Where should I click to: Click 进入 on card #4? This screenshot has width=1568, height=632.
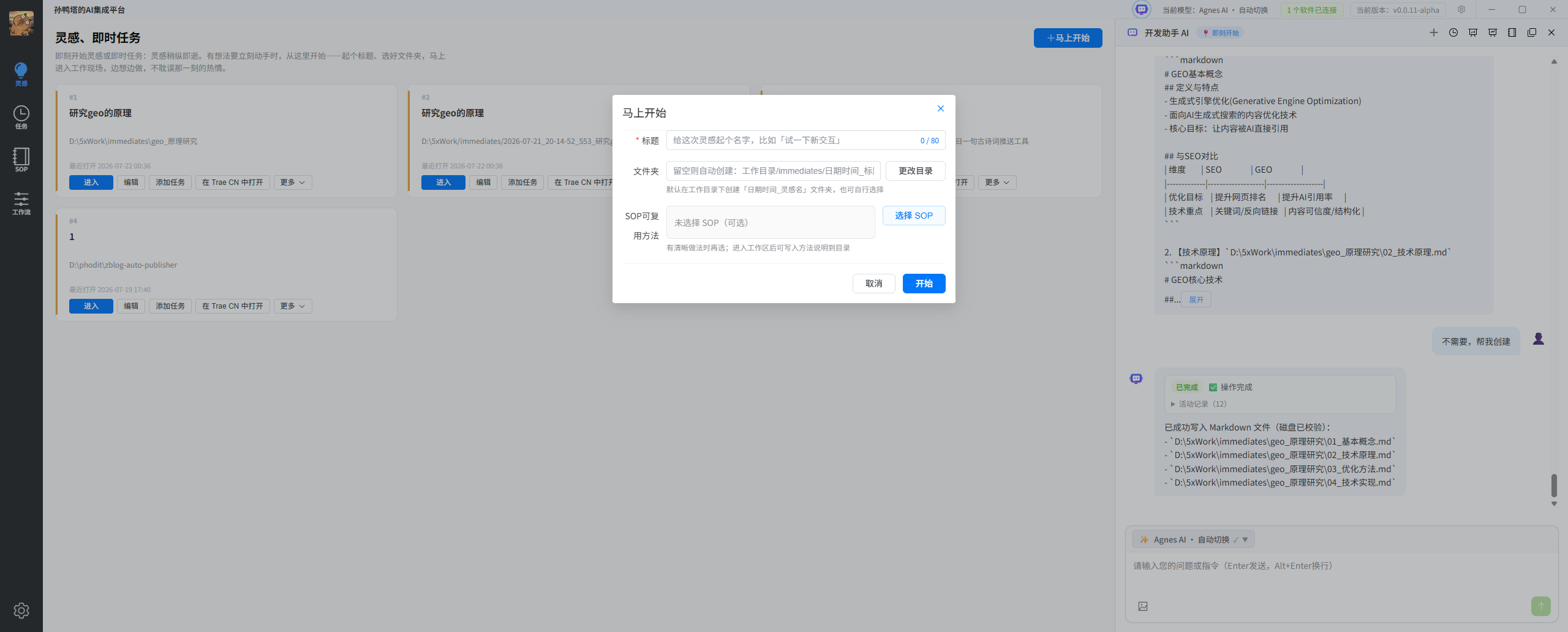click(x=91, y=306)
